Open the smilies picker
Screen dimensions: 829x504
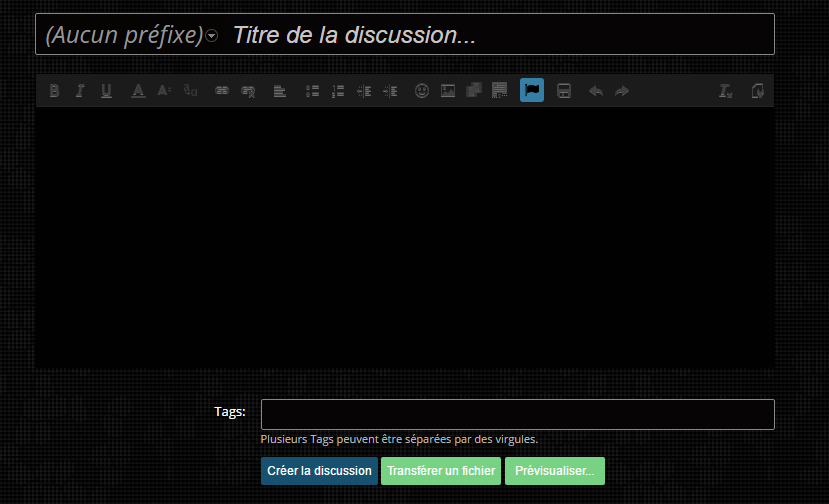click(x=421, y=91)
